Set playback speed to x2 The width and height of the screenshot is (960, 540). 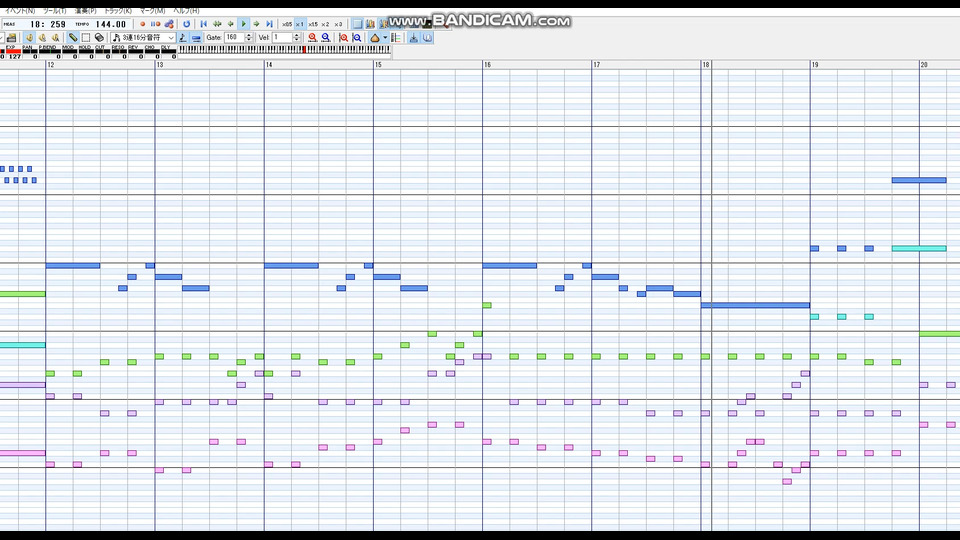[x=325, y=24]
